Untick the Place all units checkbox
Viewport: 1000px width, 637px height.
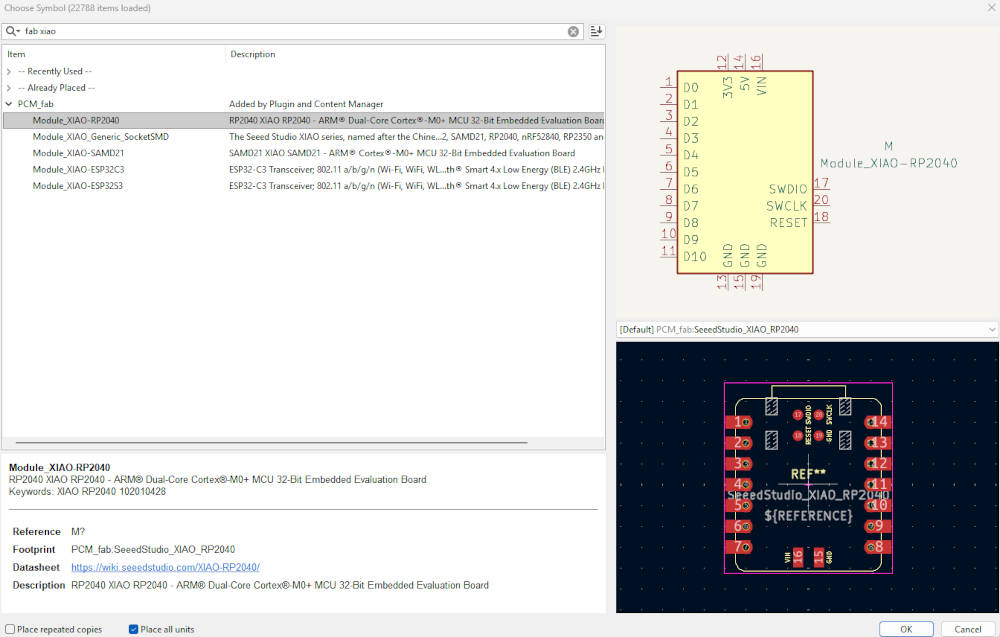tap(133, 629)
